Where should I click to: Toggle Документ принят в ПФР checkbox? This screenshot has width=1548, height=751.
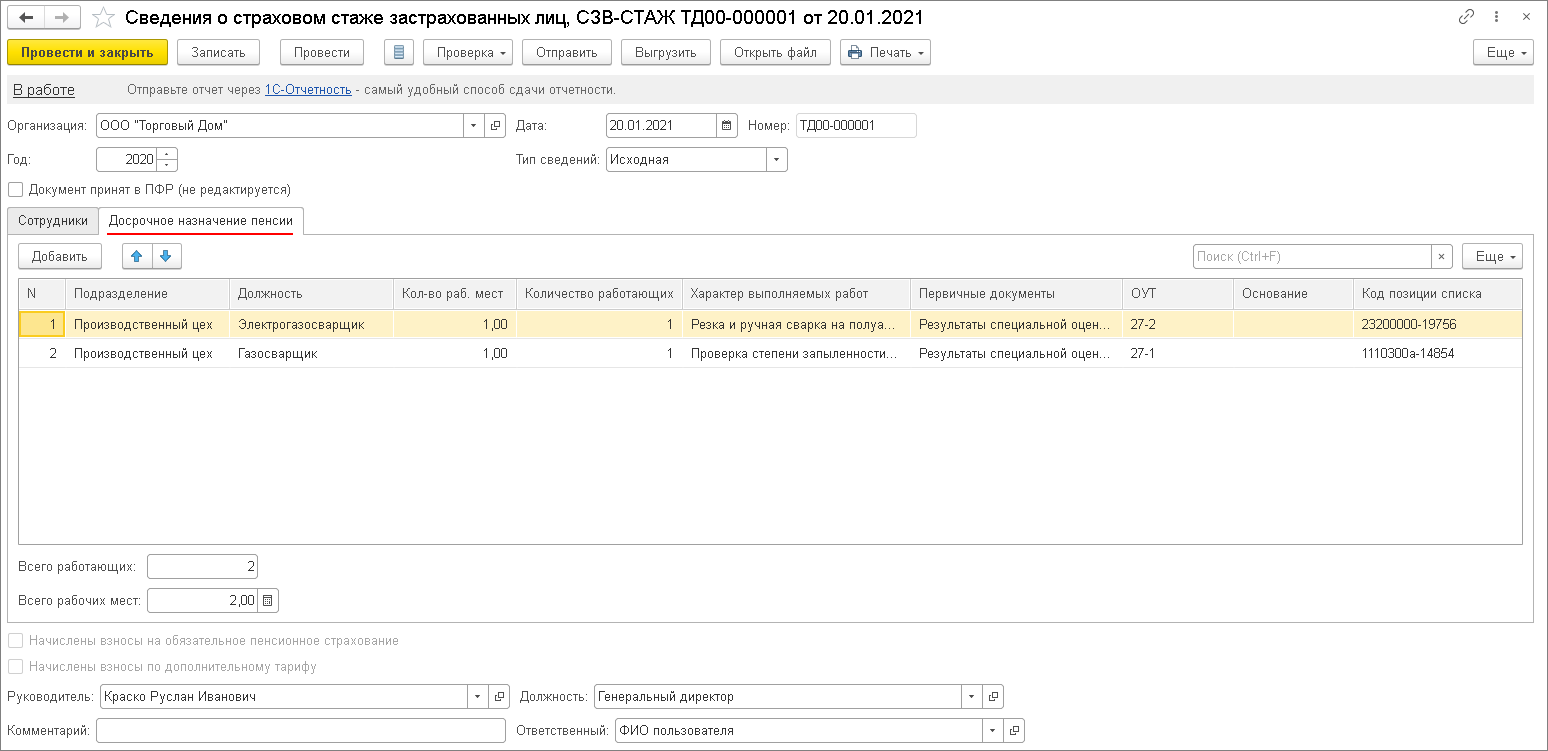[15, 189]
